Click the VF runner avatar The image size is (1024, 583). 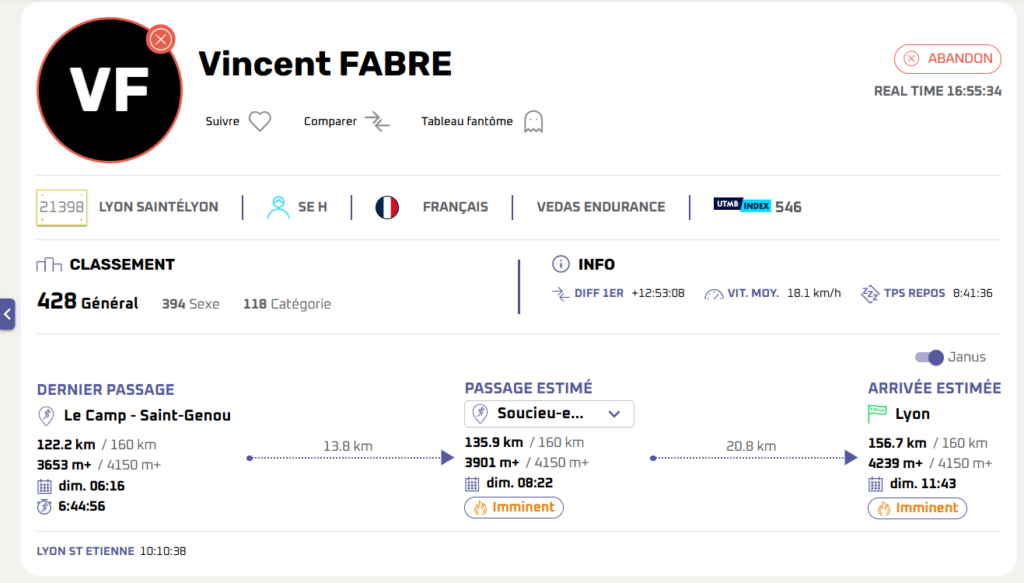pyautogui.click(x=109, y=90)
